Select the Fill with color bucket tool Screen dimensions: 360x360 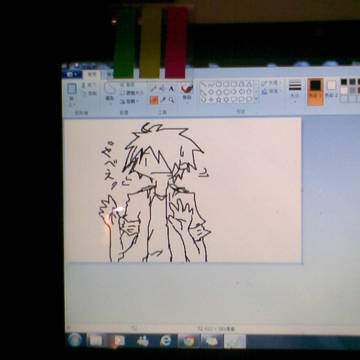(163, 89)
